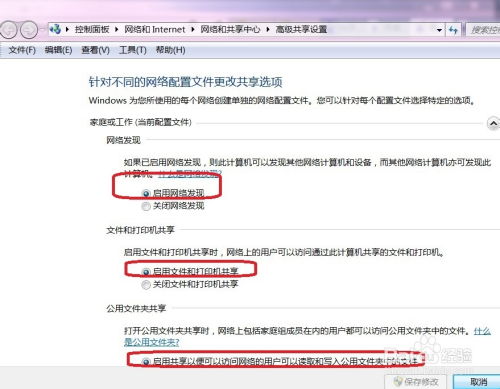Select 关闭网络发现 radio button
This screenshot has height=389, width=500.
coord(146,206)
